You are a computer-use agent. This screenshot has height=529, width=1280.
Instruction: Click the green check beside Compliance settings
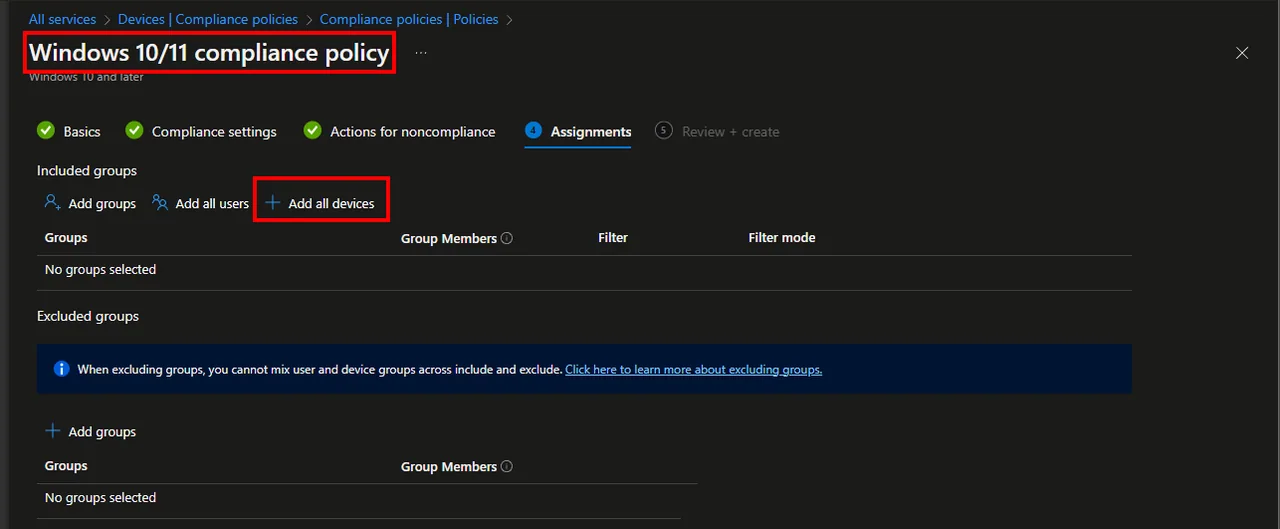[134, 131]
